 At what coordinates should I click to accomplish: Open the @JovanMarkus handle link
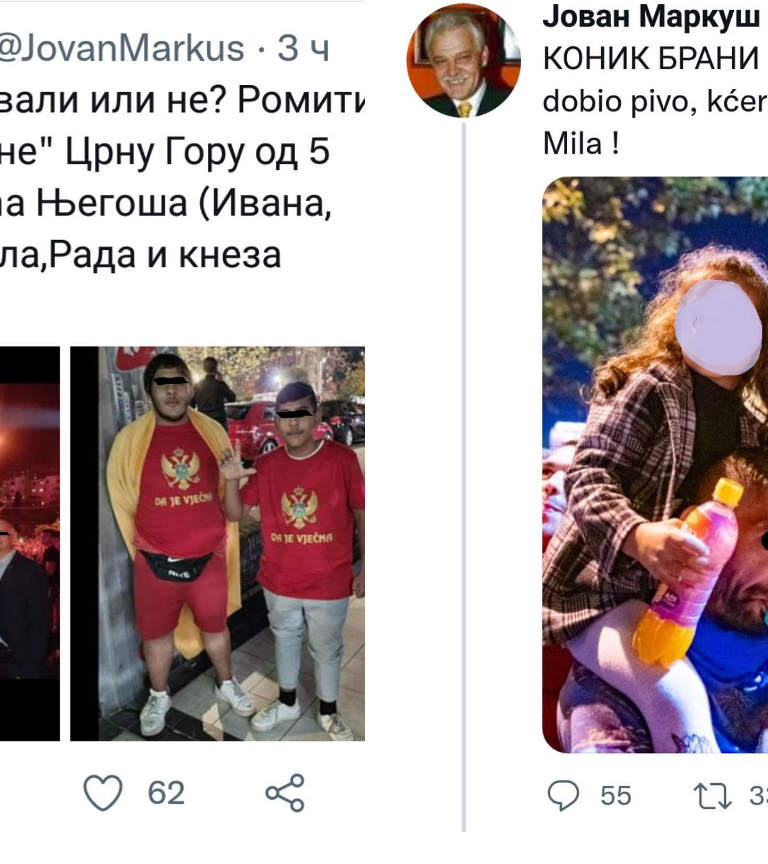(121, 48)
